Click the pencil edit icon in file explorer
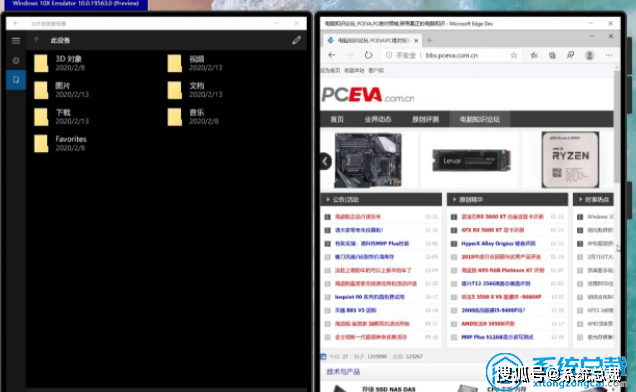 [x=296, y=40]
